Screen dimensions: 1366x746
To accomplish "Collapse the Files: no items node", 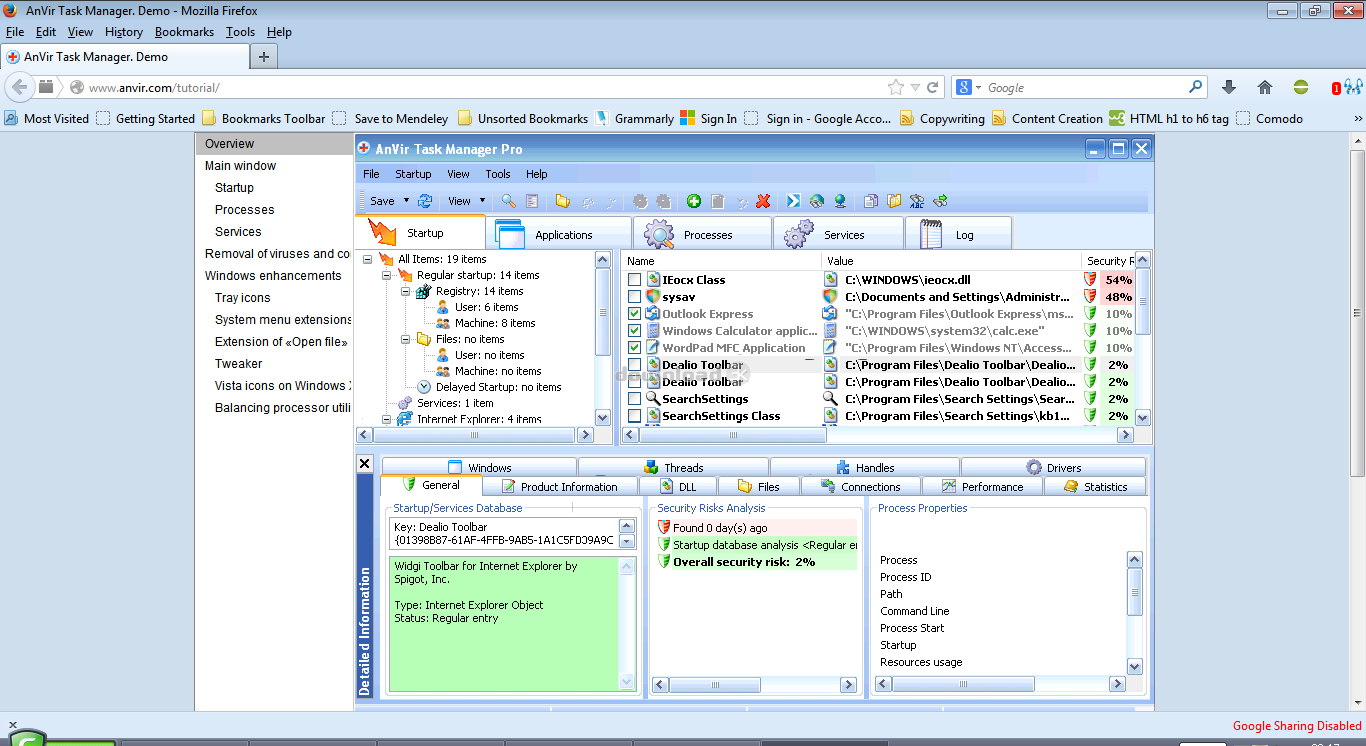I will coord(406,339).
